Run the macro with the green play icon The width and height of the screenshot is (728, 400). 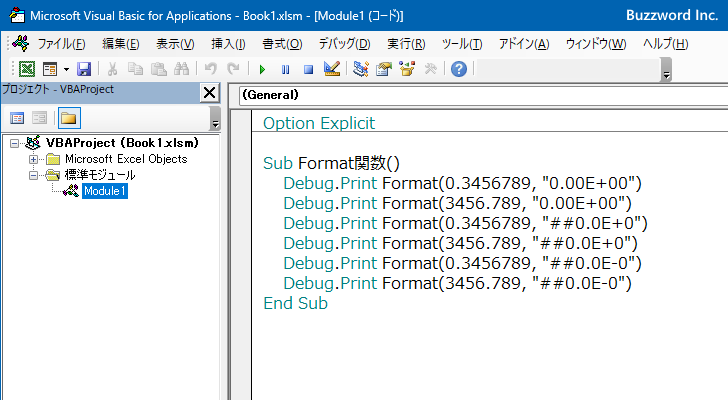click(262, 70)
